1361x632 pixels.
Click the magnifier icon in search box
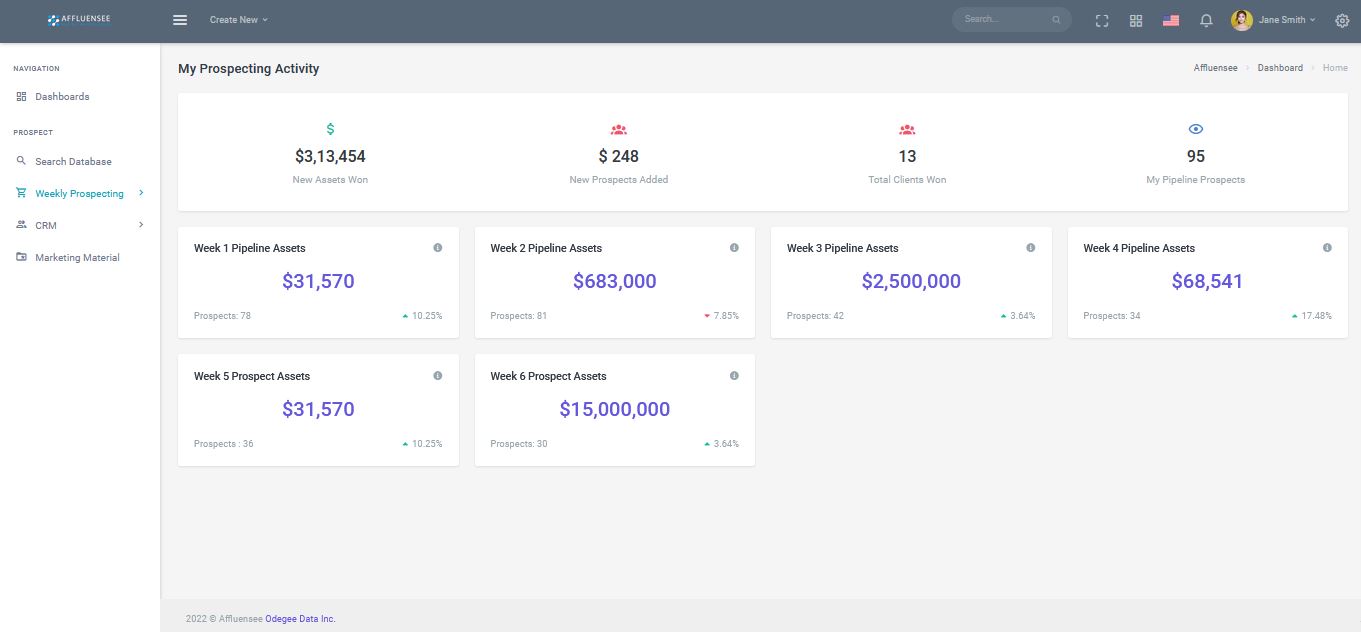tap(1056, 20)
